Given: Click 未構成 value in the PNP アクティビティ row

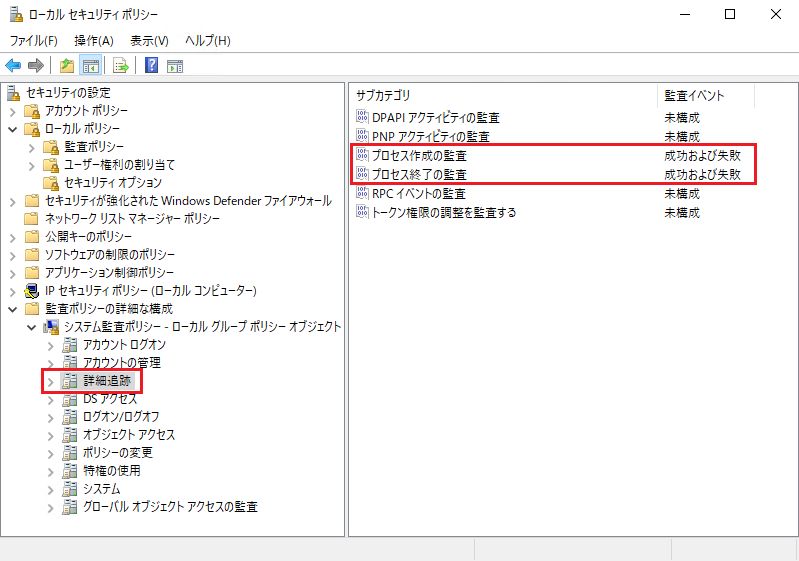Looking at the screenshot, I should point(682,136).
